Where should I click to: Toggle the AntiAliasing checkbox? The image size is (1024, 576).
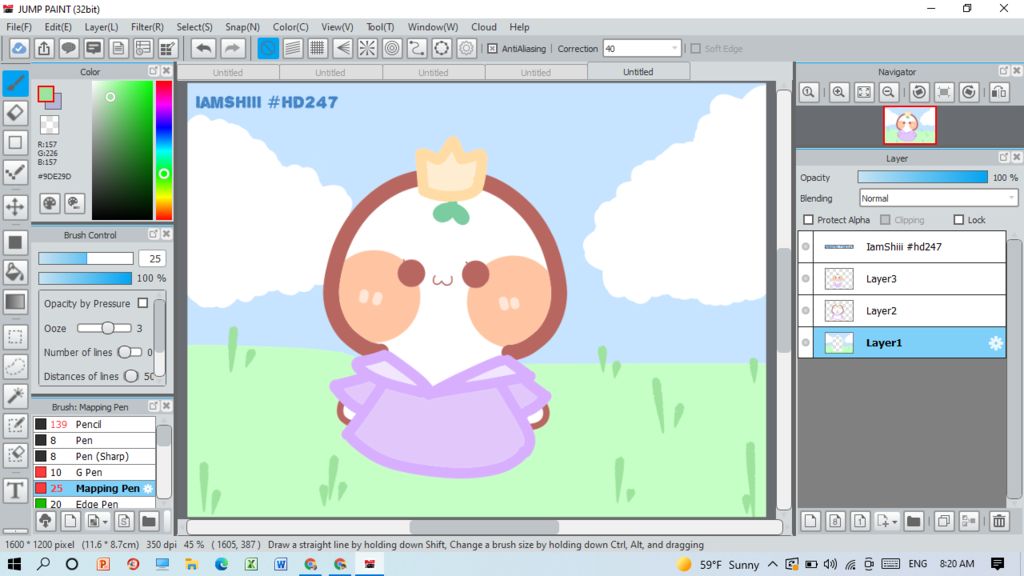[x=492, y=48]
